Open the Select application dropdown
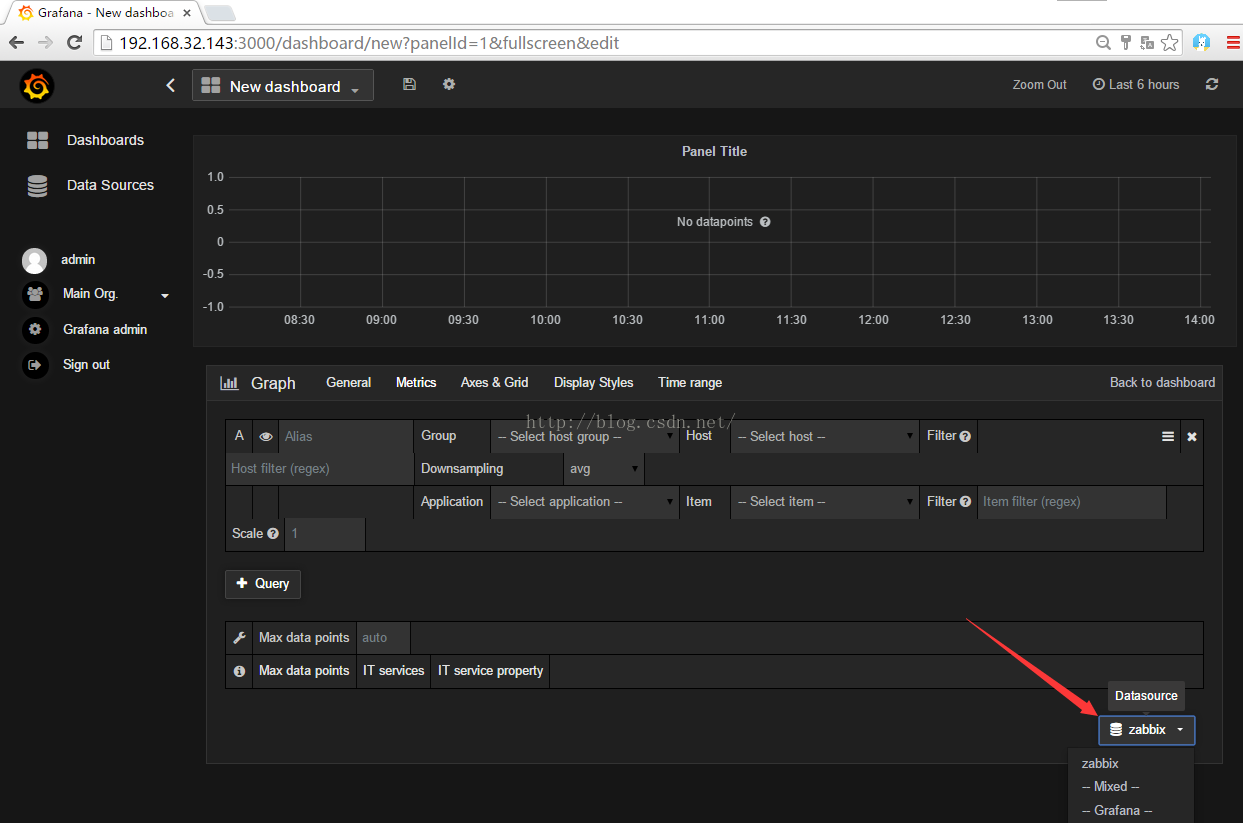1243x823 pixels. (x=585, y=502)
